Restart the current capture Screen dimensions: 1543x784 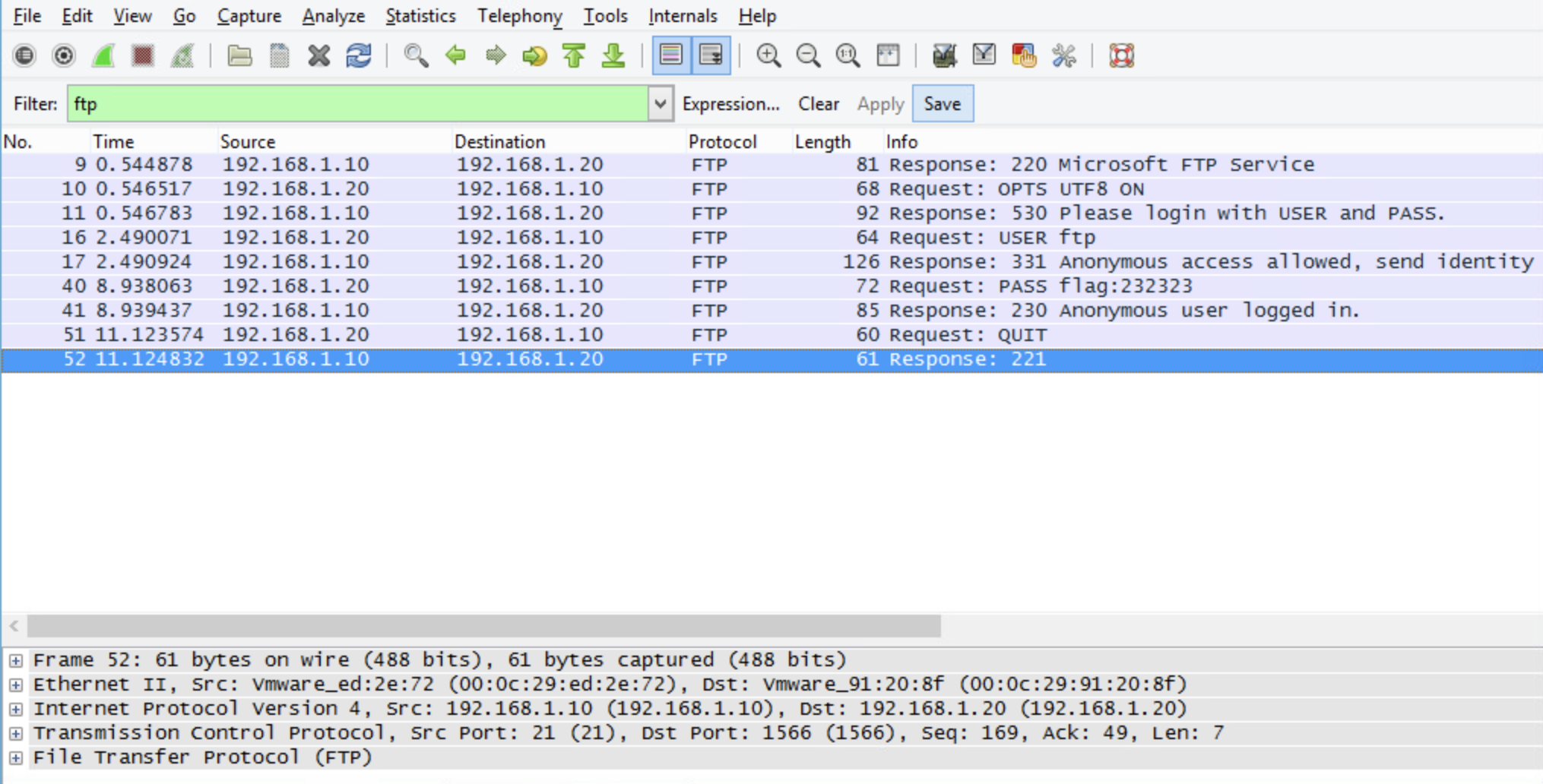pyautogui.click(x=182, y=55)
